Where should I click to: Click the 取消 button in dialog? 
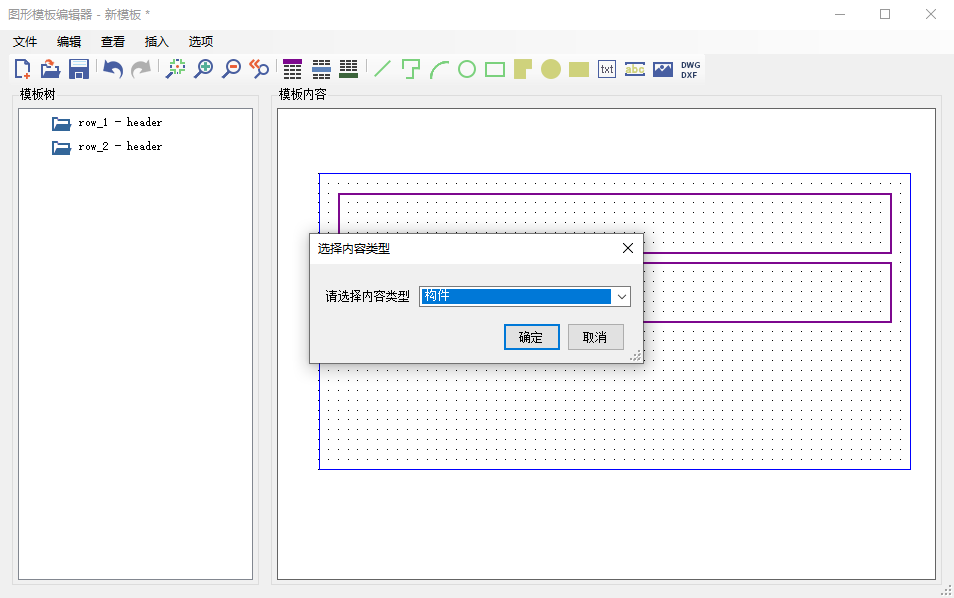click(x=596, y=337)
